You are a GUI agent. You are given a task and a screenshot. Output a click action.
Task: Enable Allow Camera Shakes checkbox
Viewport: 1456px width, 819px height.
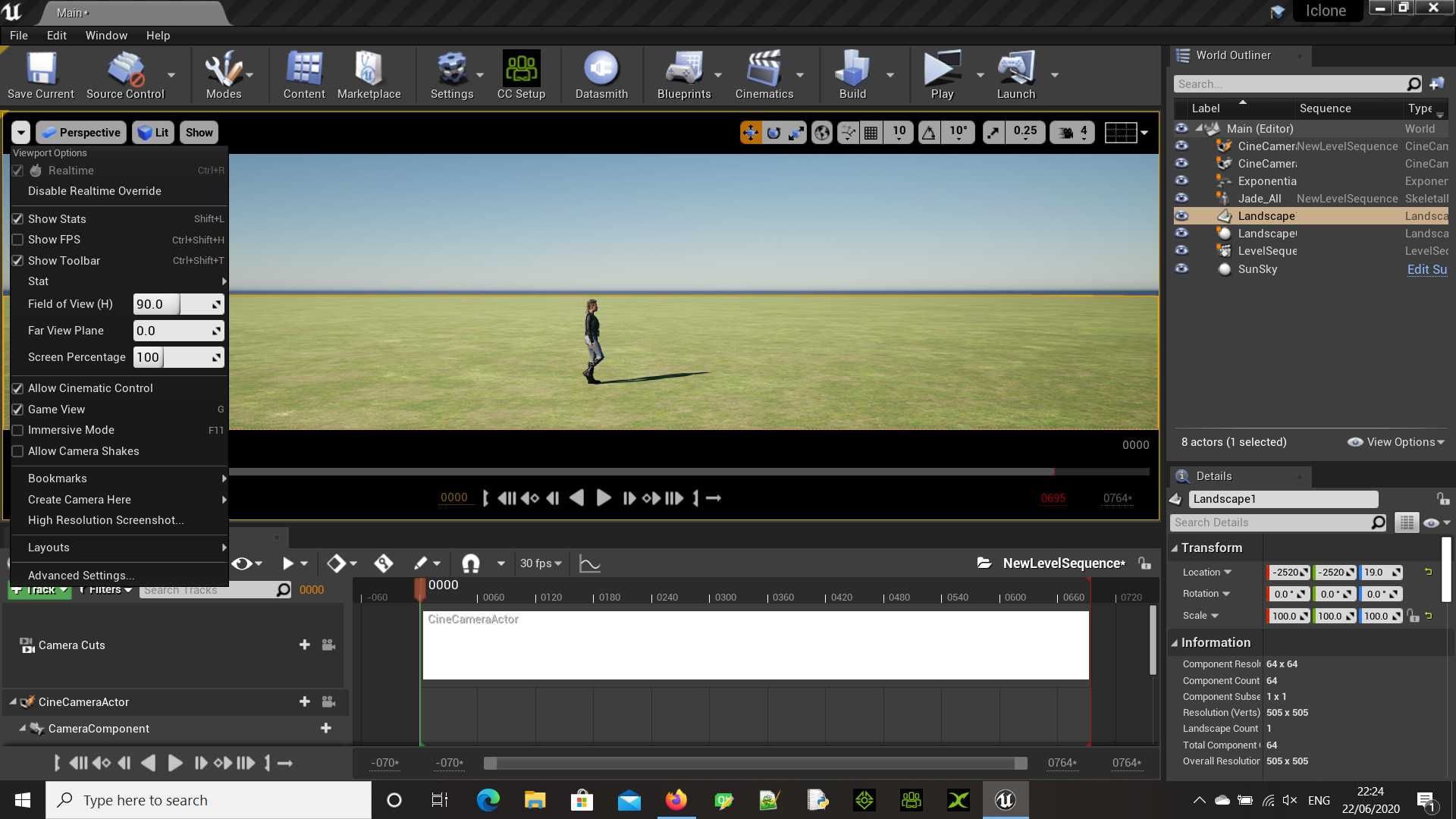coord(17,451)
